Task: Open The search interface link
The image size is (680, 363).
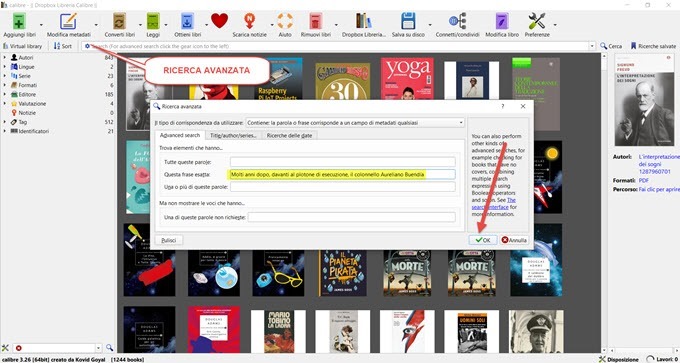Action: pyautogui.click(x=494, y=204)
